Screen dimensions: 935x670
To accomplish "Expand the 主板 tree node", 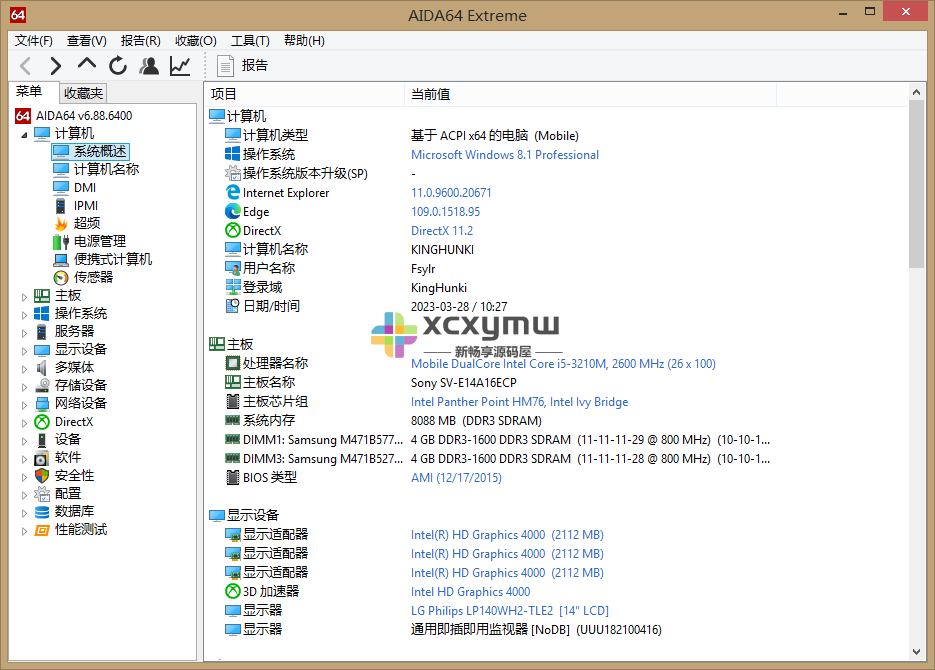I will [24, 294].
